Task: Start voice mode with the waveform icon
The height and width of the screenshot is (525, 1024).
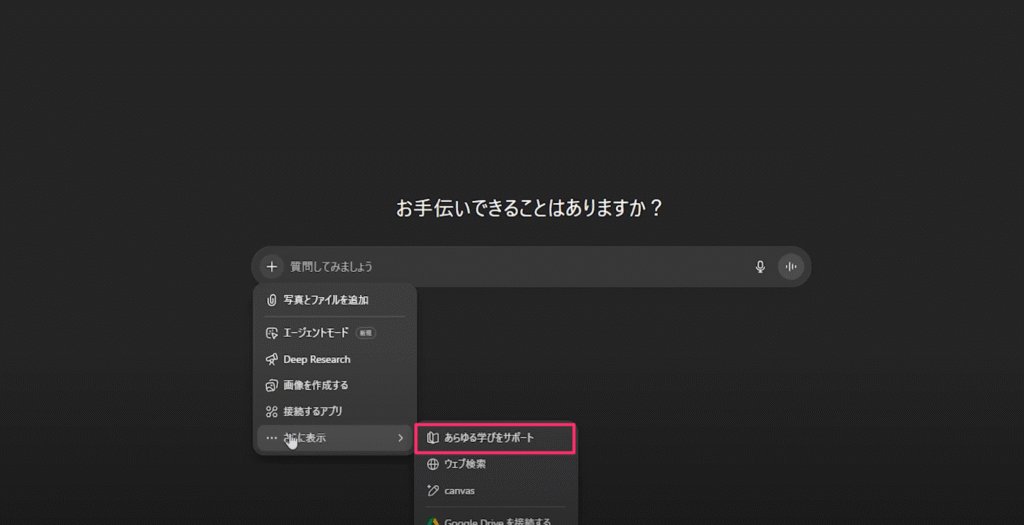Action: 791,266
